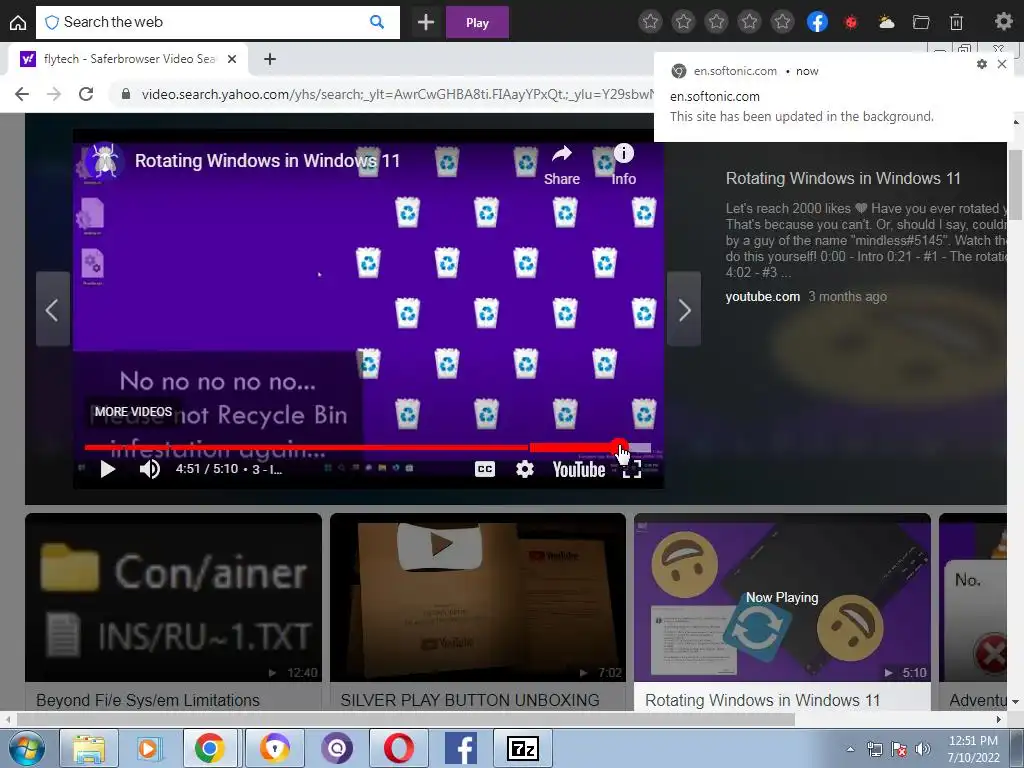Open the media player taskbar icon

(x=148, y=748)
